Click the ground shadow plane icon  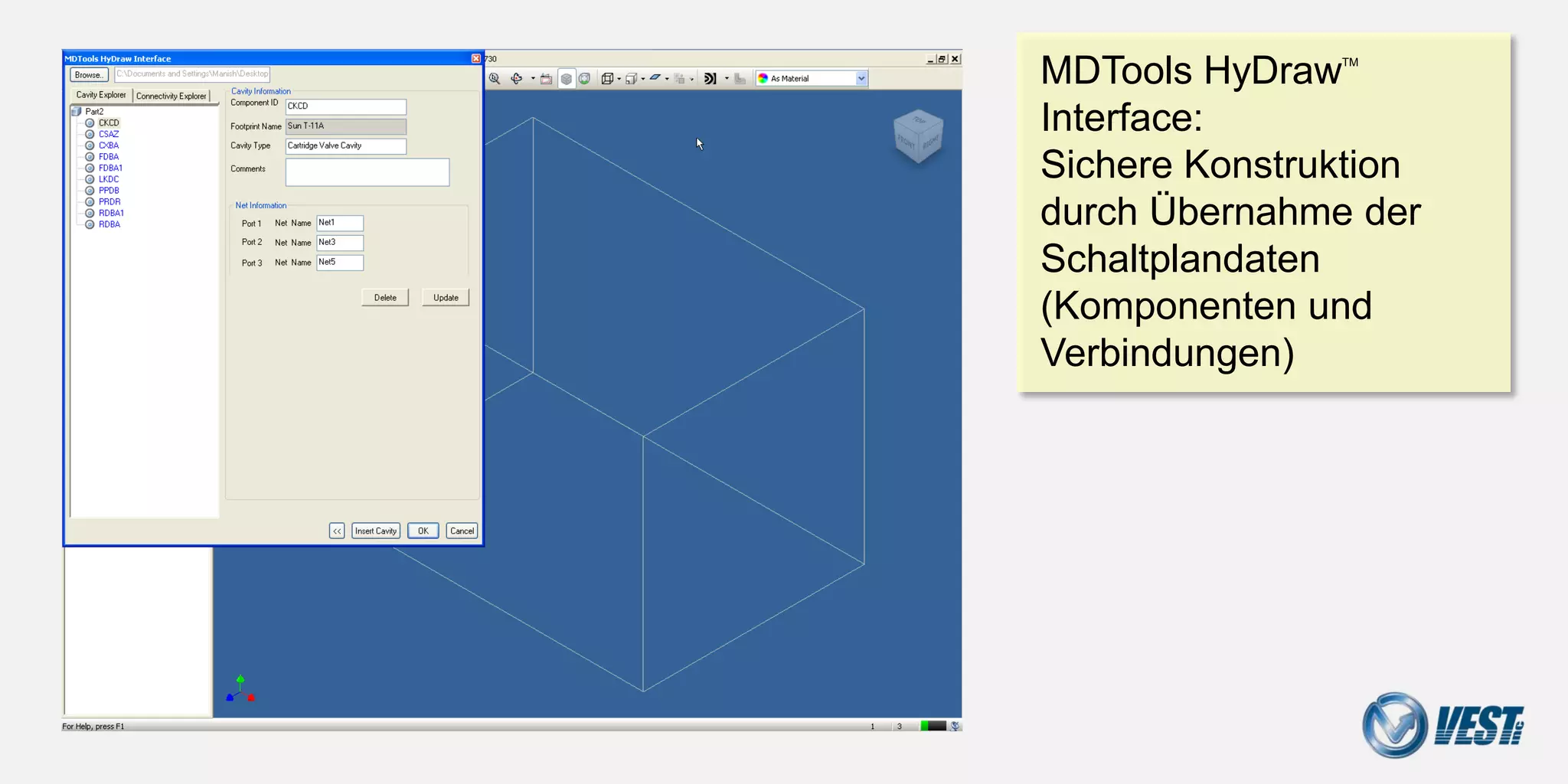pos(655,78)
